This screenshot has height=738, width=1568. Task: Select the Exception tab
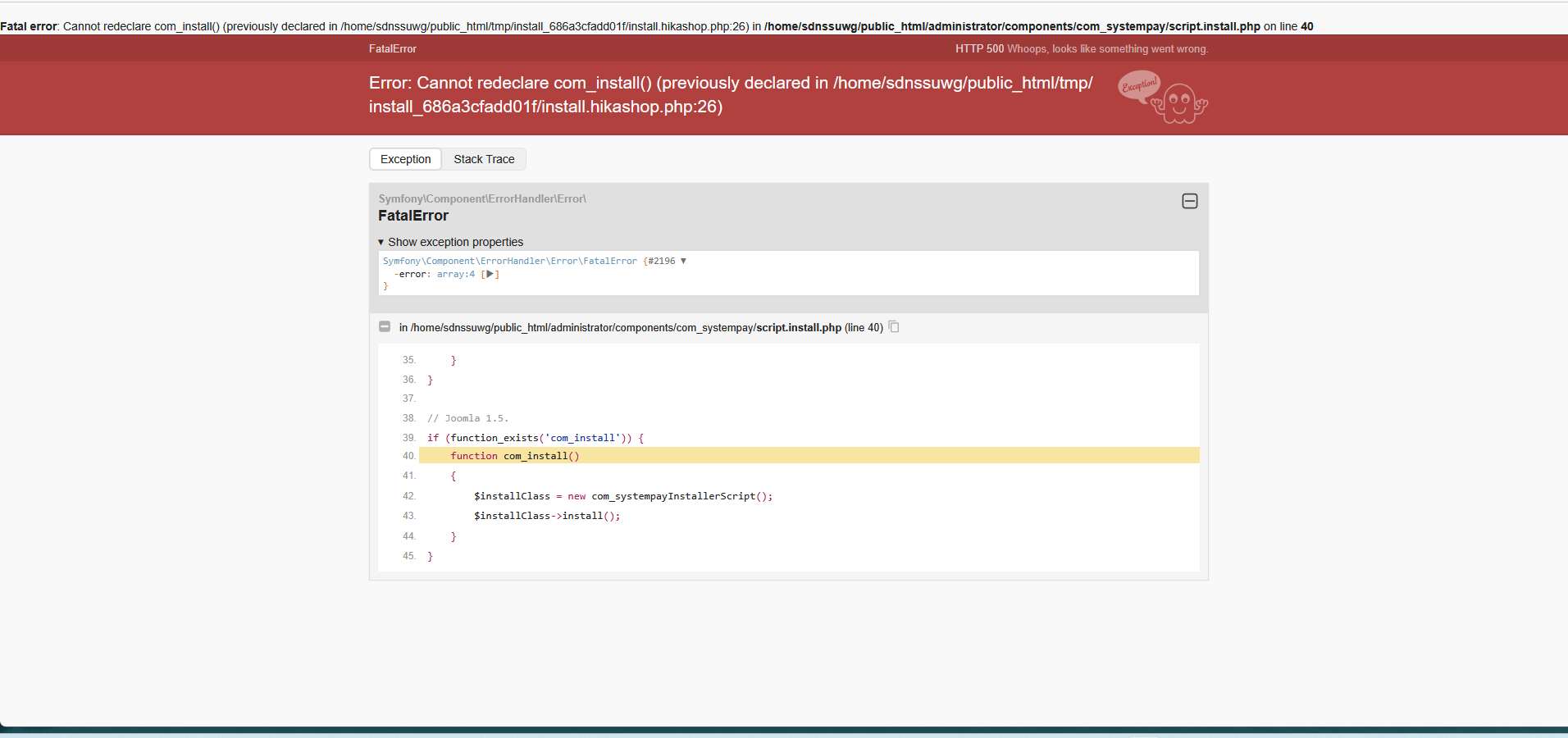coord(405,159)
